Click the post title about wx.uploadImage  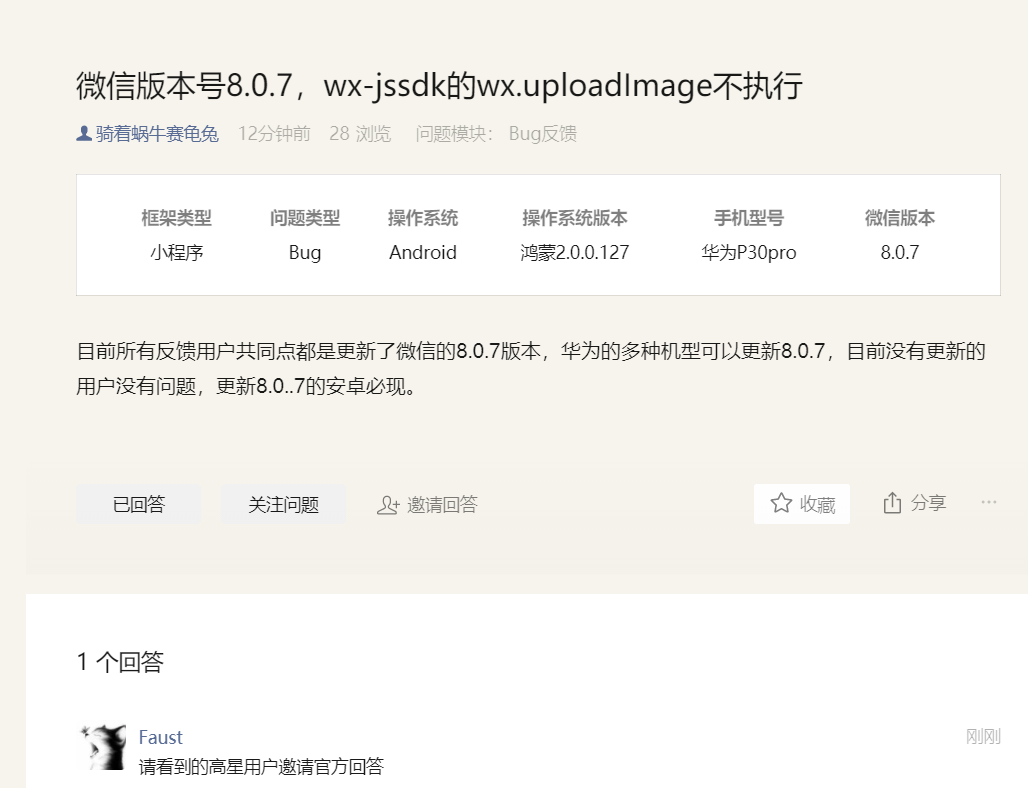pos(439,86)
